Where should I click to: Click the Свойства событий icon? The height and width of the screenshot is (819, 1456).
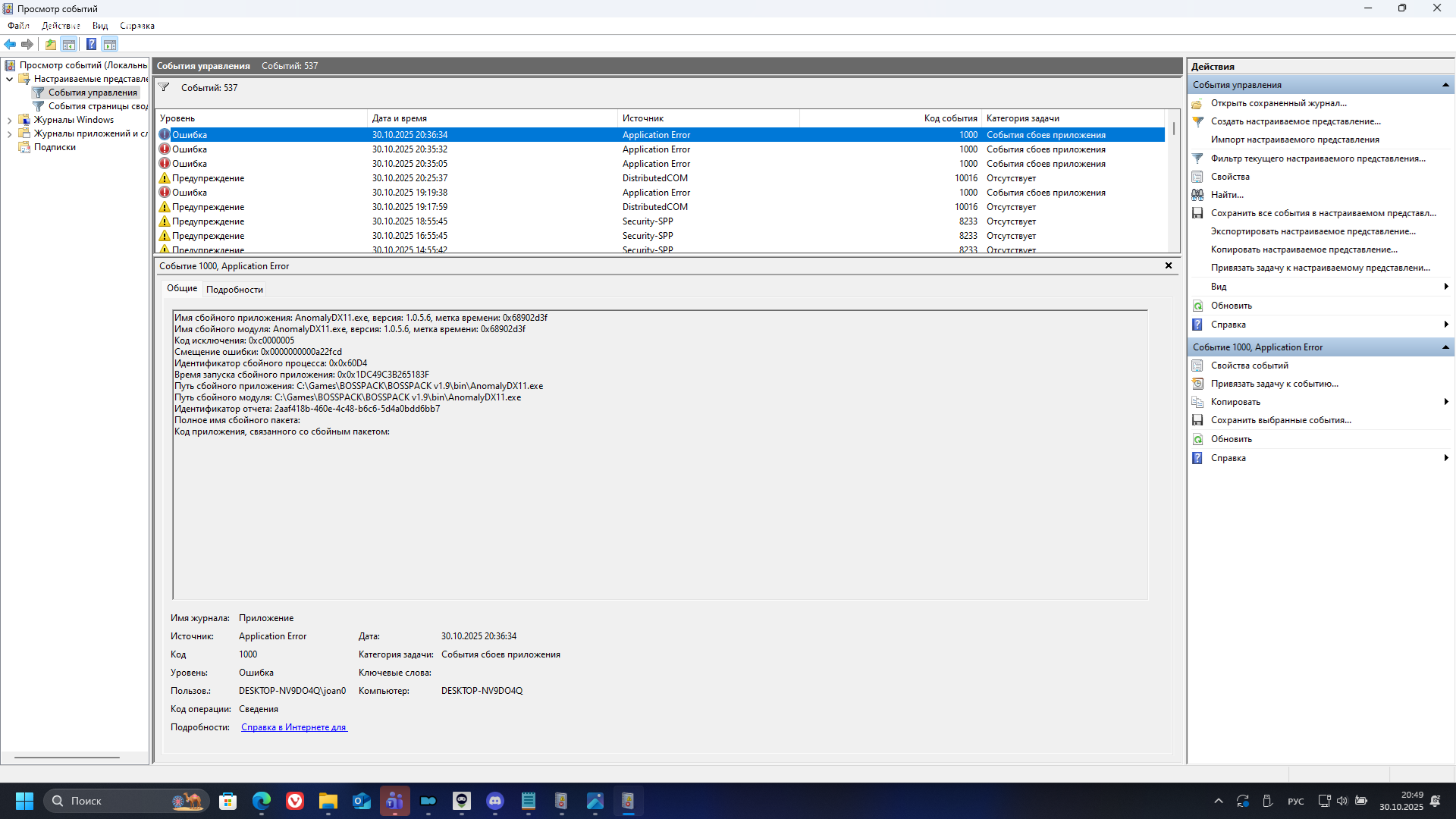(1197, 366)
